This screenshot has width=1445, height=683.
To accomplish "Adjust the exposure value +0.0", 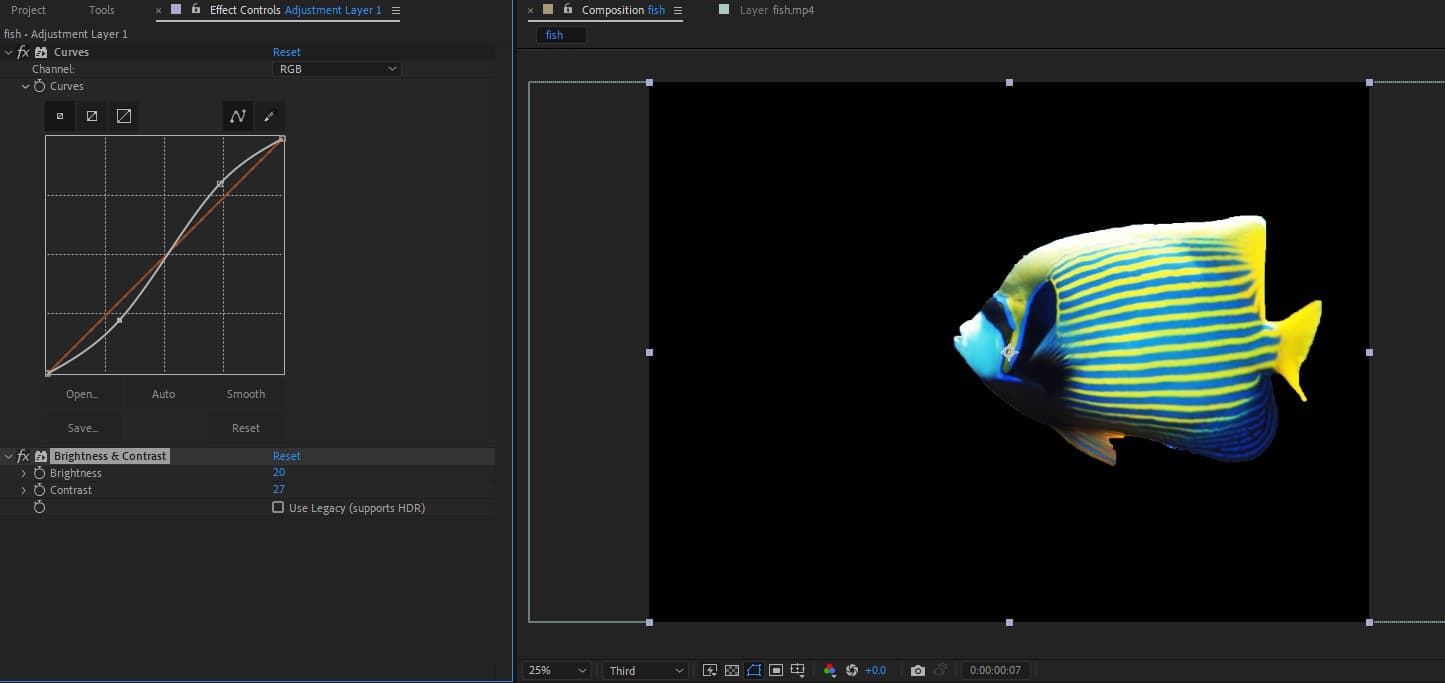I will 876,670.
